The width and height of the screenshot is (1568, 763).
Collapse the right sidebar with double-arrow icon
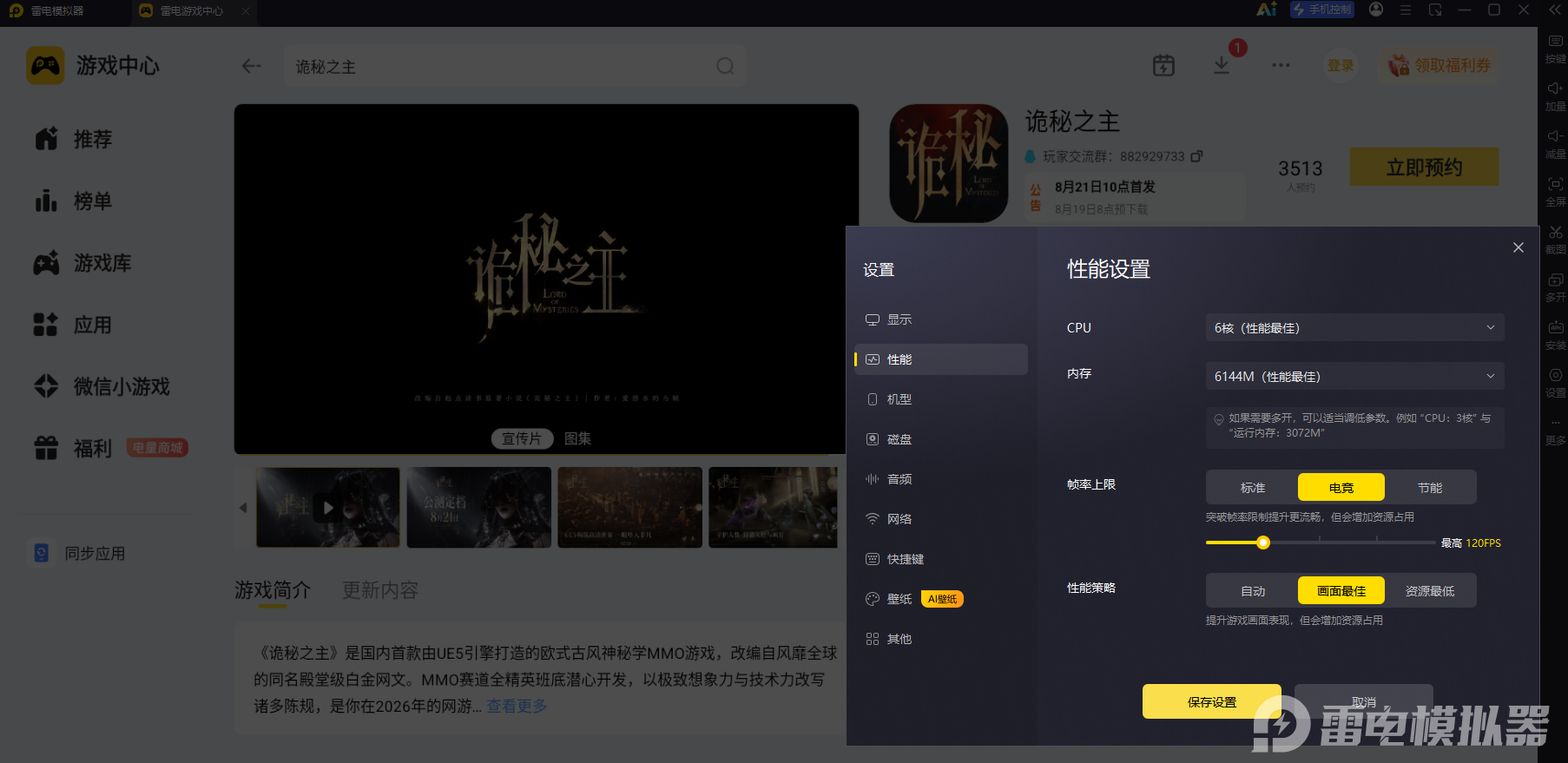1555,10
